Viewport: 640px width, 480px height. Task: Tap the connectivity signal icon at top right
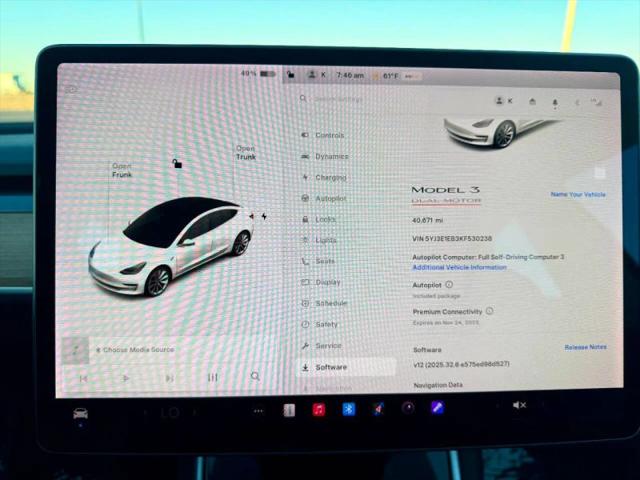tap(597, 102)
